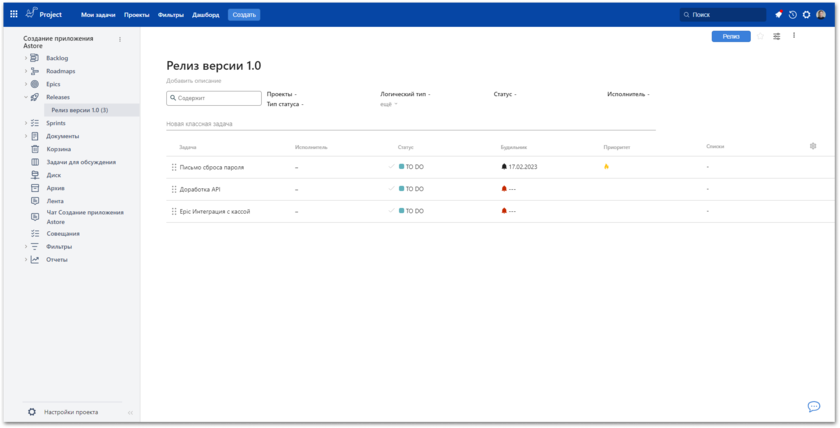840x428 pixels.
Task: Click the blue Релиз button
Action: pyautogui.click(x=731, y=36)
